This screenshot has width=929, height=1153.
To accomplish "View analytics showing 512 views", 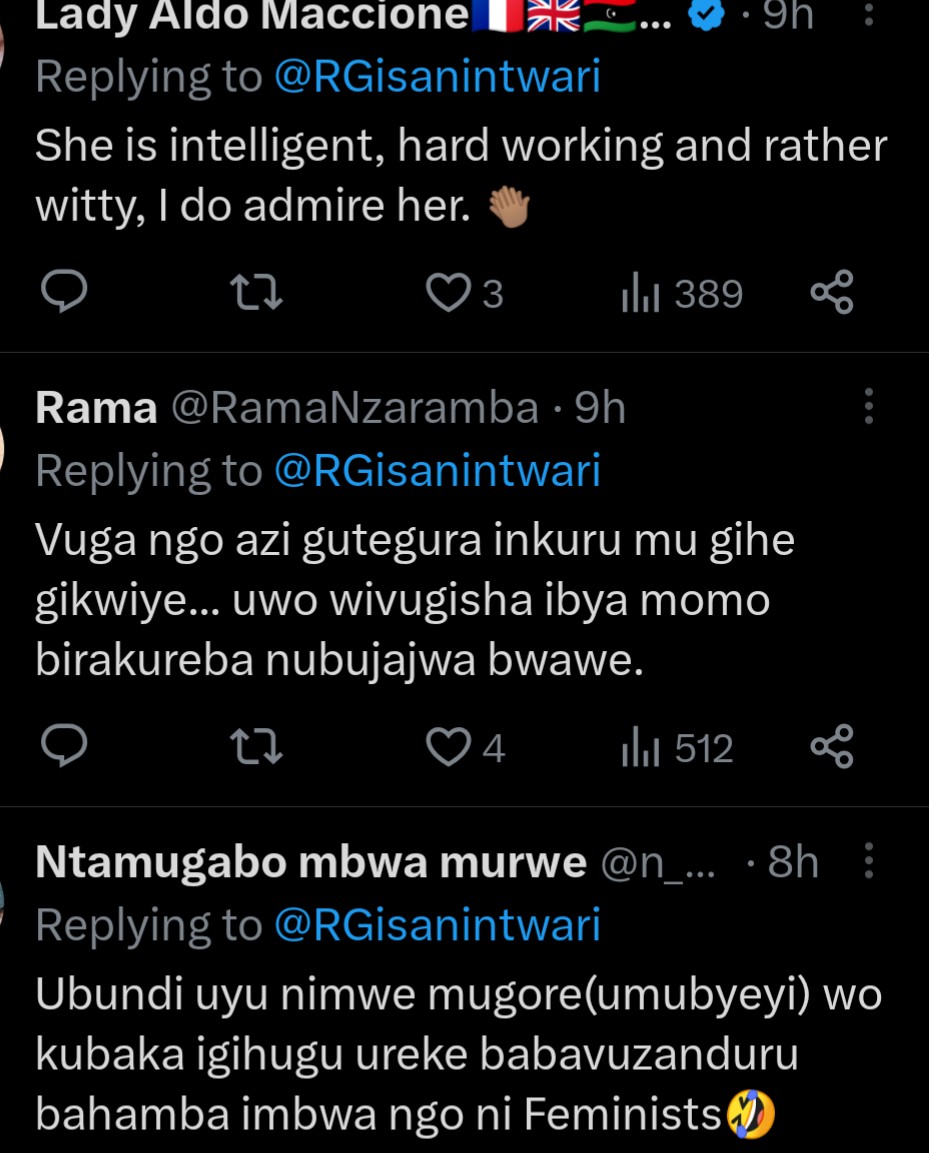I will (678, 748).
